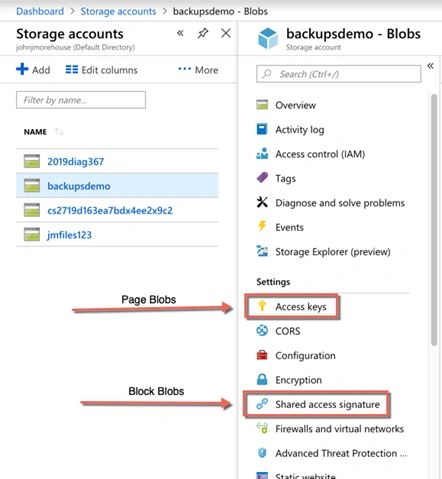Collapse the Storage accounts blade

click(x=180, y=33)
